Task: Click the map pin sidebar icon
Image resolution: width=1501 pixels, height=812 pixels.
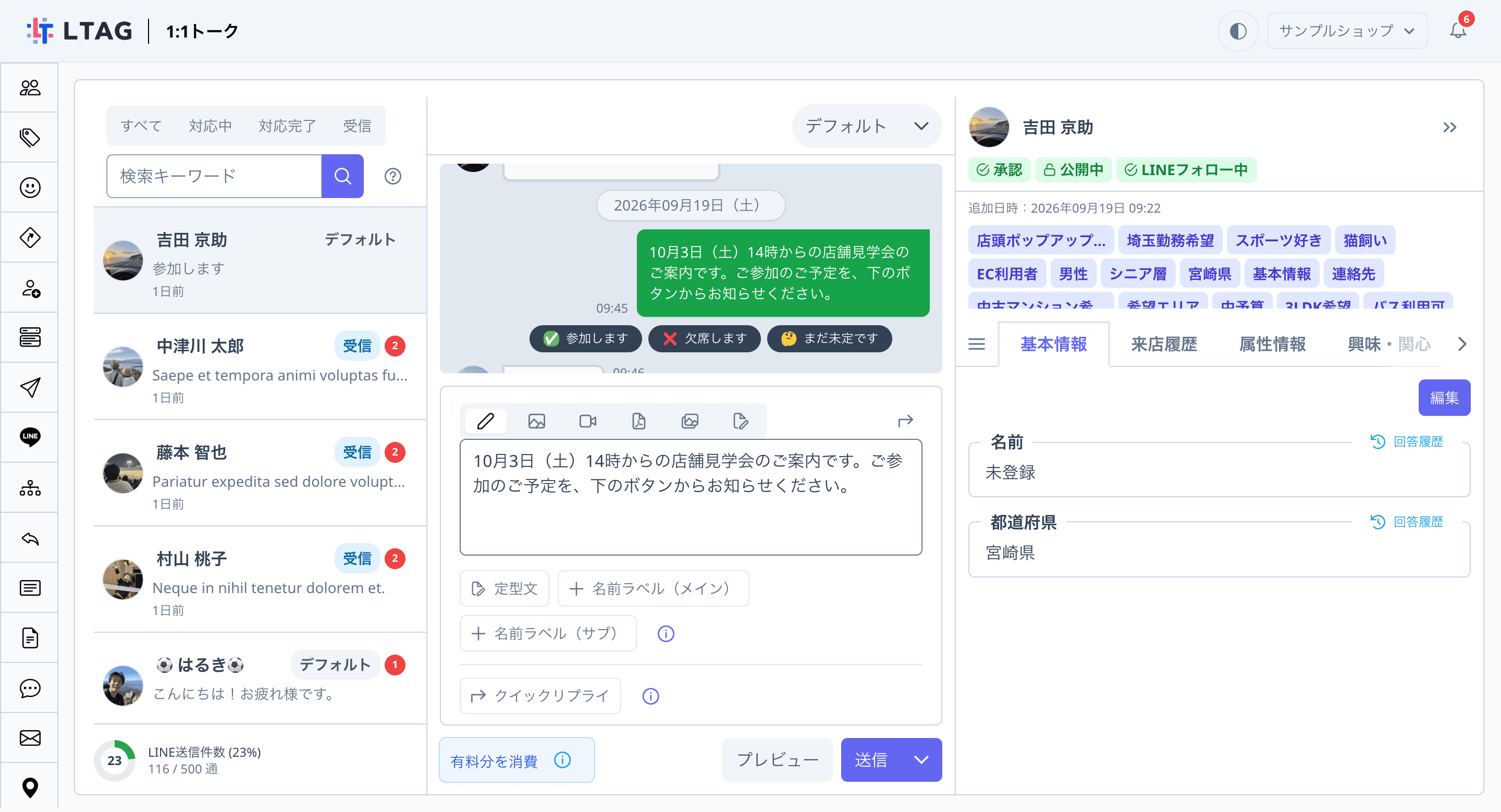Action: (x=30, y=788)
